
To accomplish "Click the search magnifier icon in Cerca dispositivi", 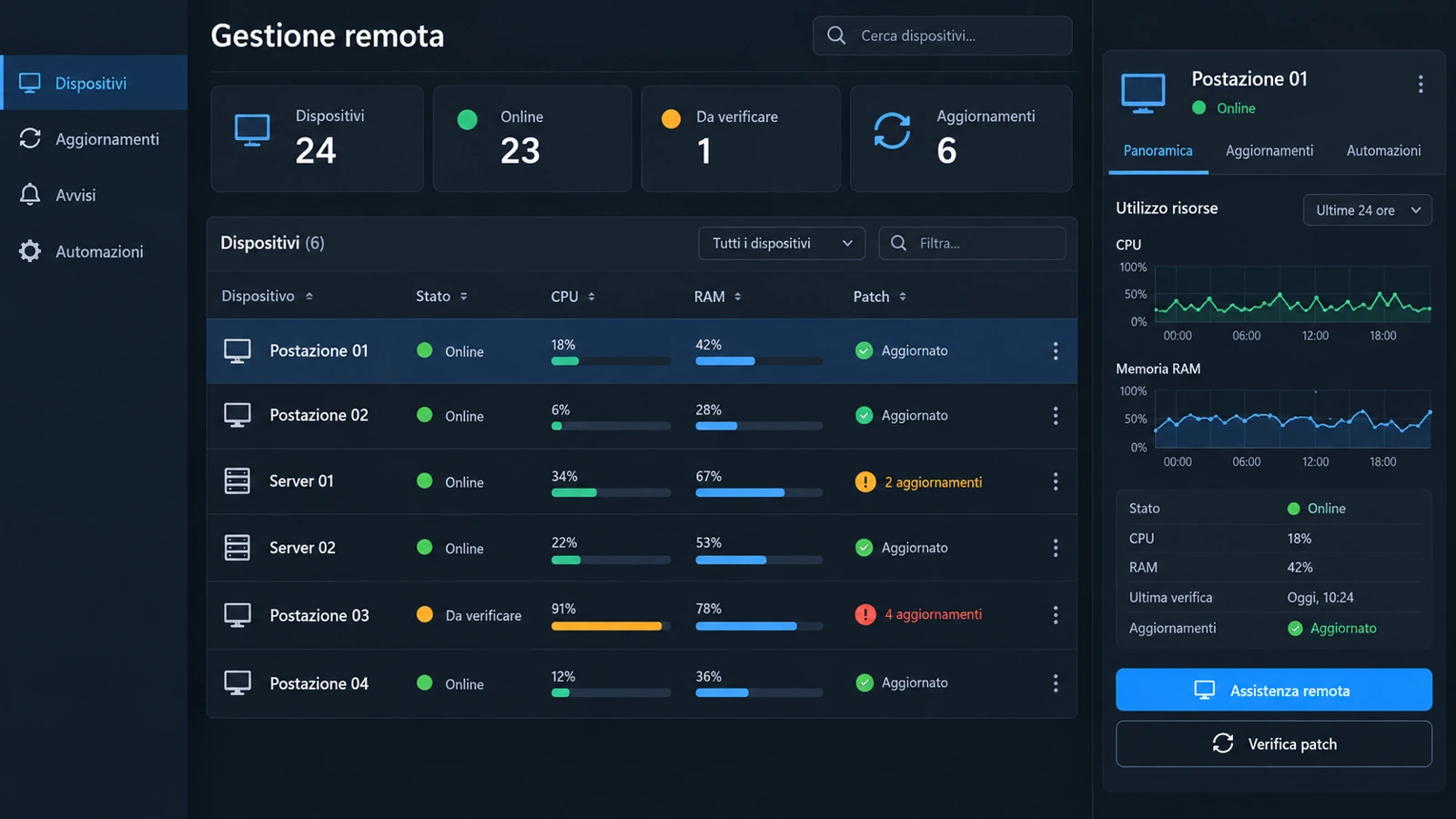I will tap(836, 35).
